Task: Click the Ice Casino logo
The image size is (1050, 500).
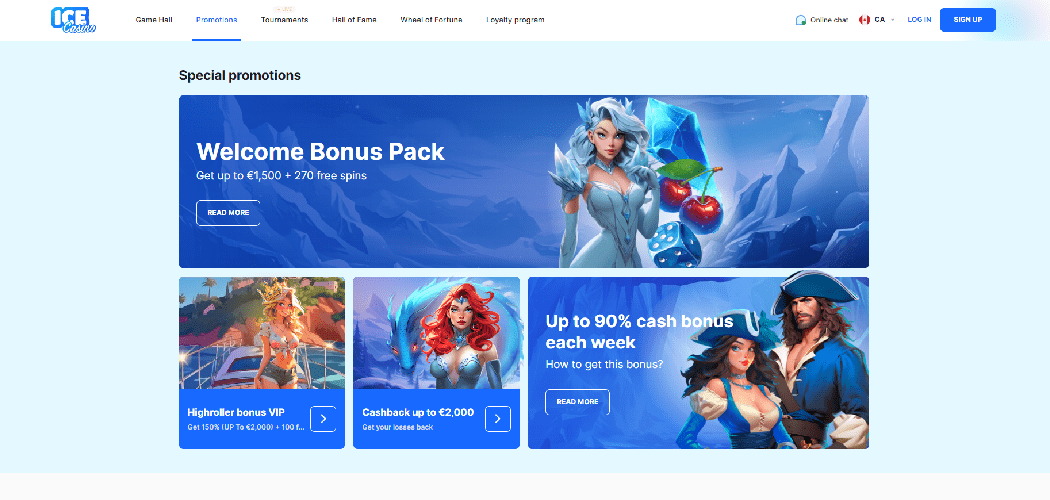Action: (73, 20)
